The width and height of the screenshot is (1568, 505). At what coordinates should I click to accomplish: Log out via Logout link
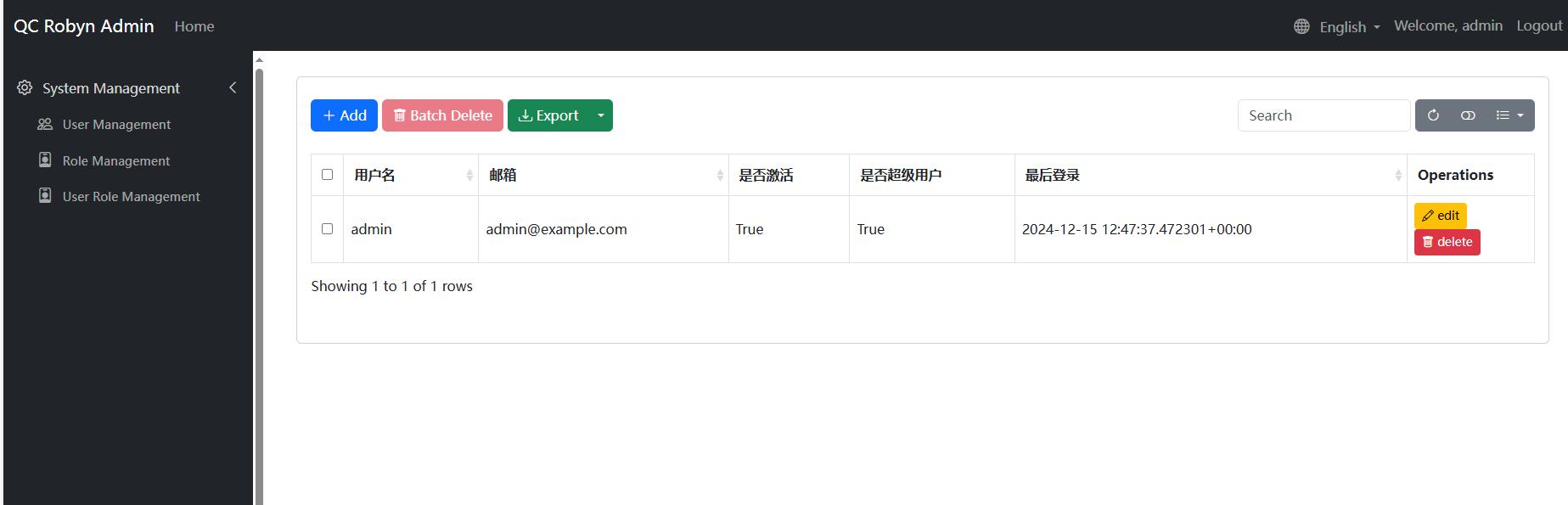coord(1539,26)
